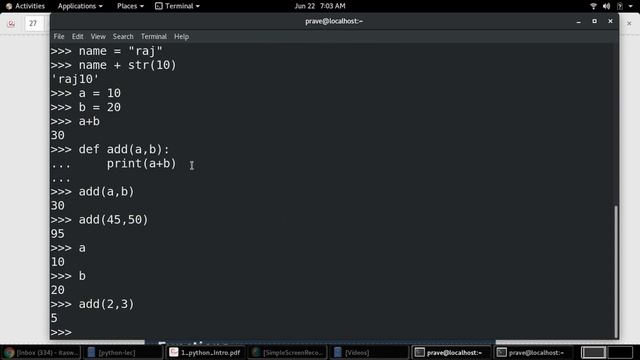
Task: Click the terminal vertical scrollbar
Action: (x=616, y=271)
